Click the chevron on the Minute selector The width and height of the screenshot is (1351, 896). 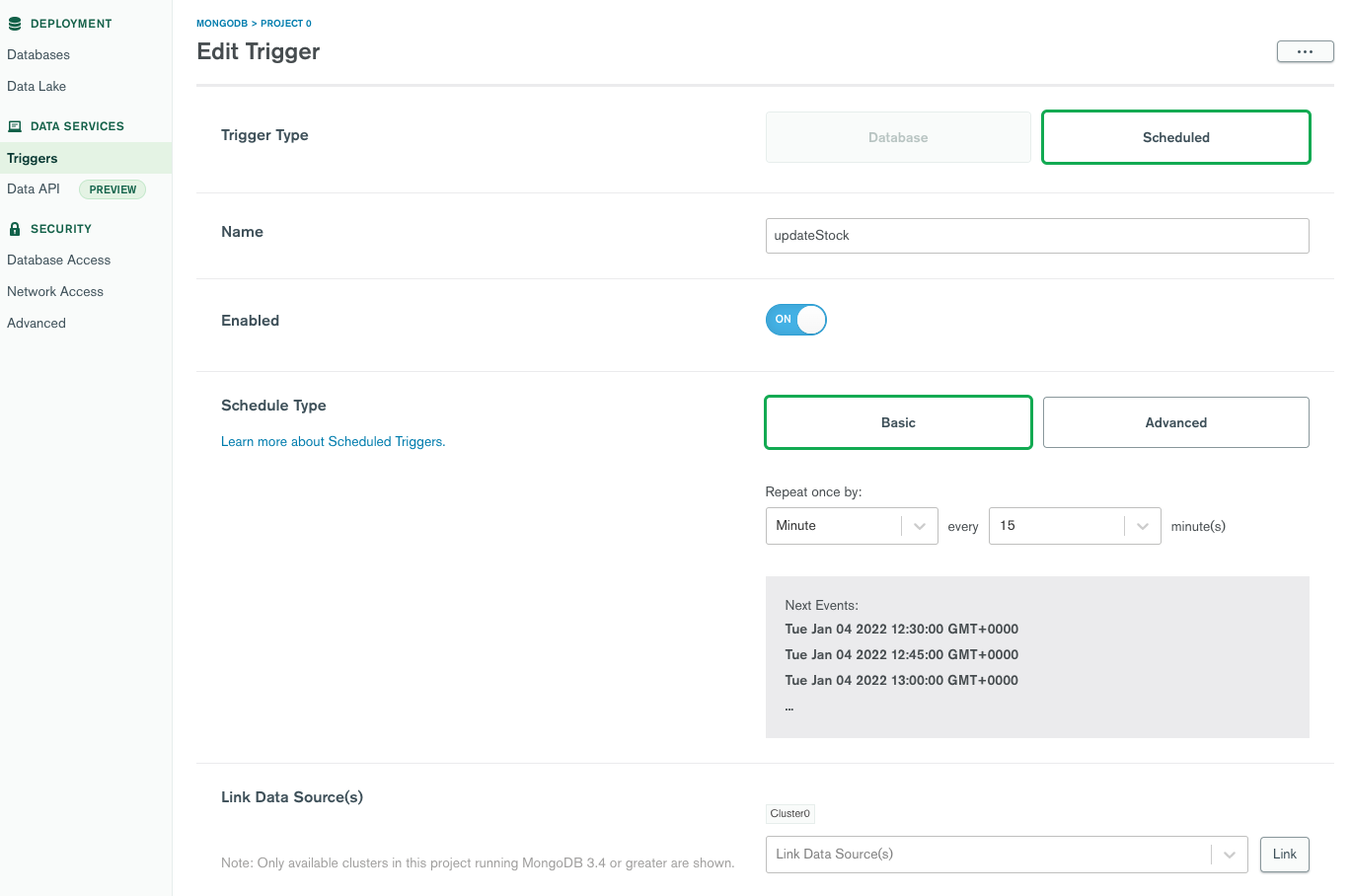920,526
